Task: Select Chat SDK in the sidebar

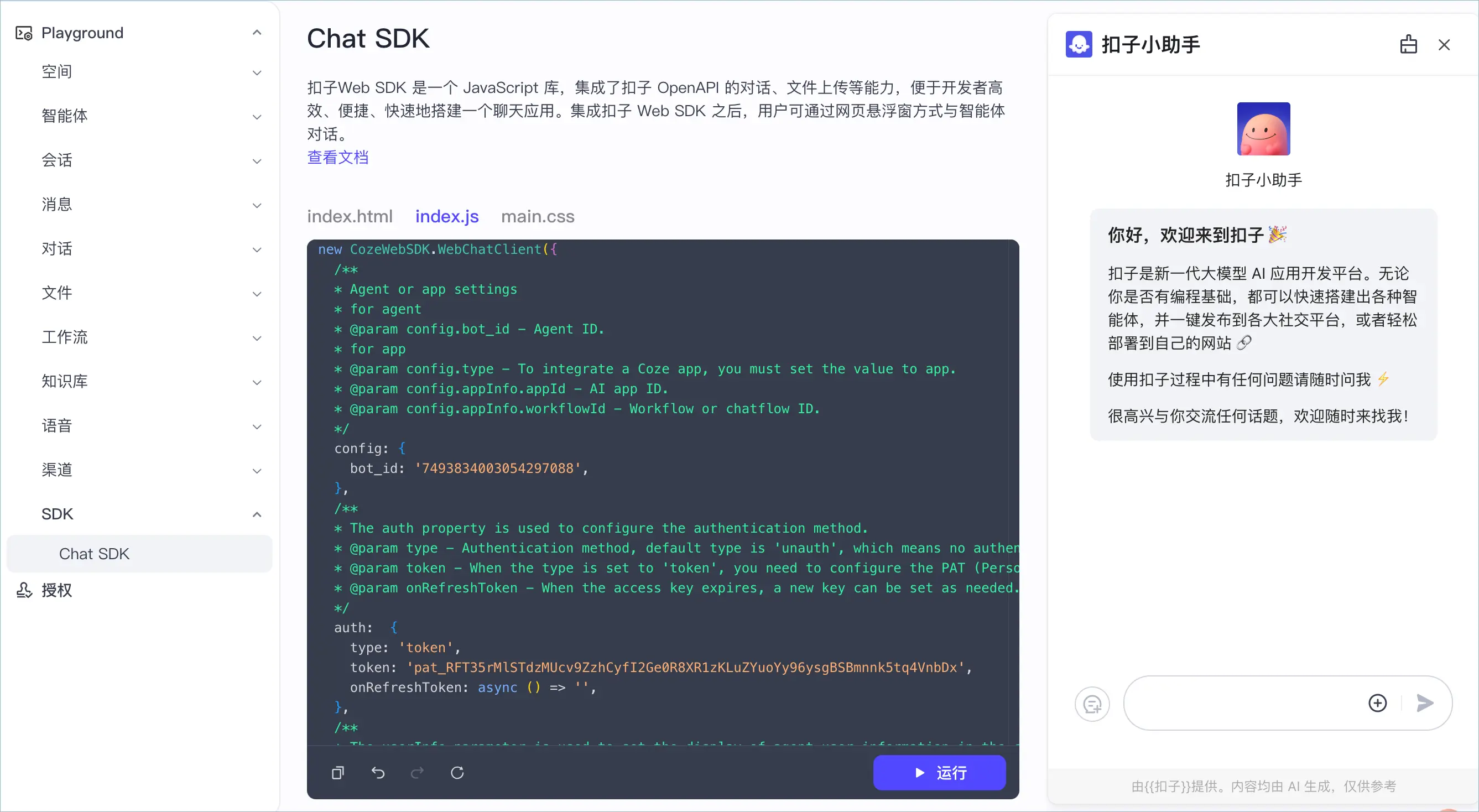Action: coord(139,554)
